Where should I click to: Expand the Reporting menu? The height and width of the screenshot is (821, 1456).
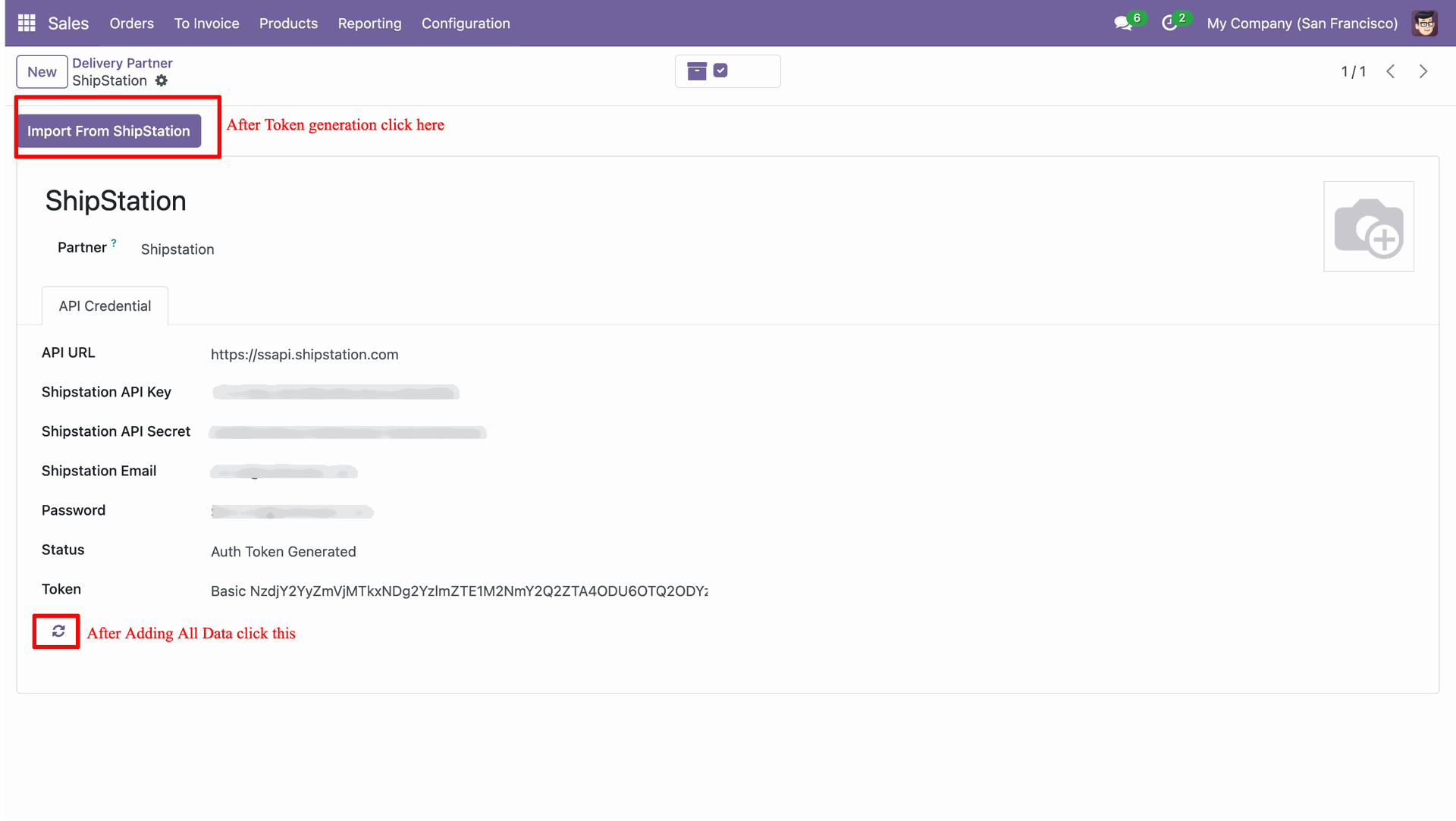pyautogui.click(x=369, y=24)
